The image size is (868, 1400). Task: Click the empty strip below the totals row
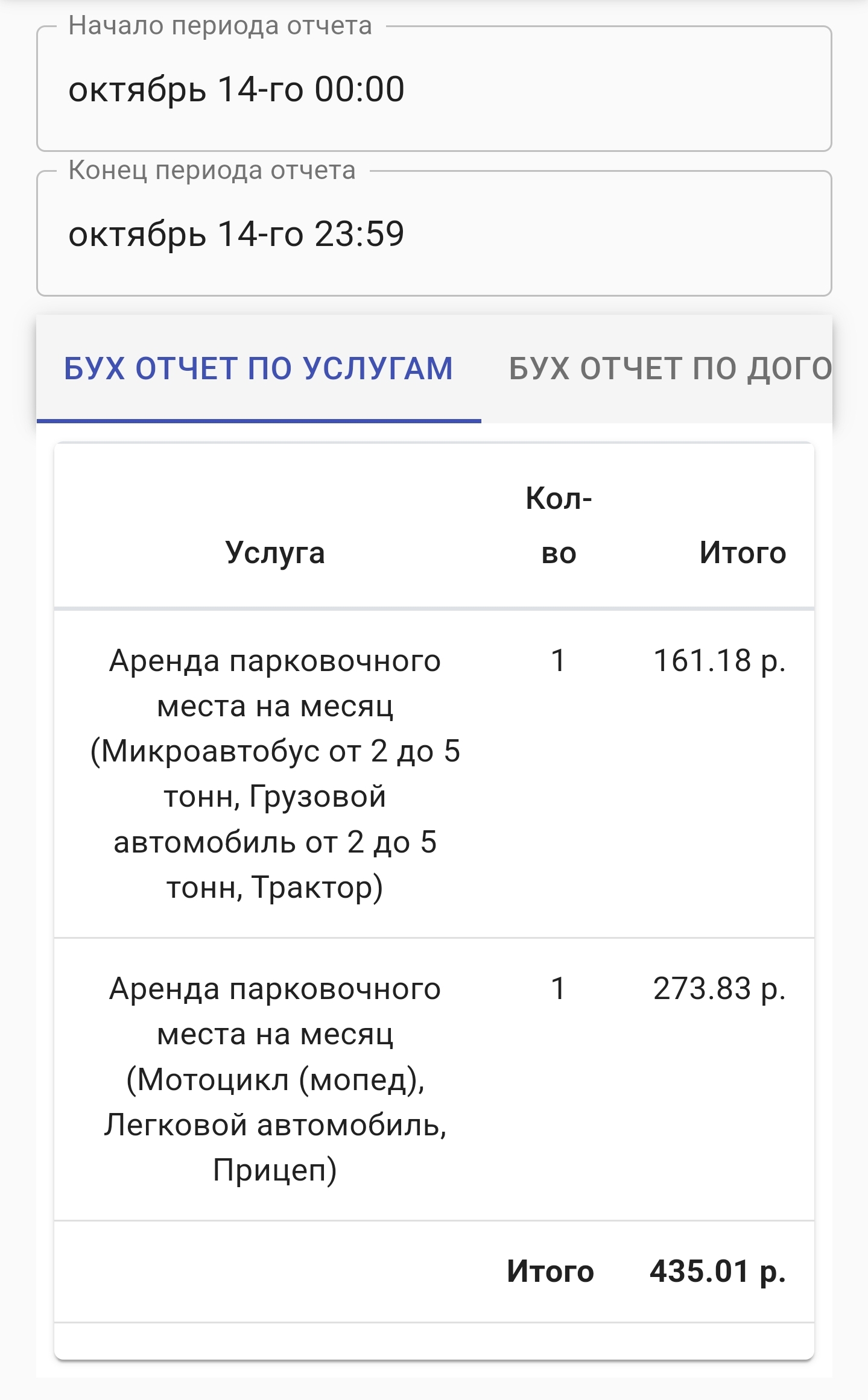click(x=434, y=1341)
